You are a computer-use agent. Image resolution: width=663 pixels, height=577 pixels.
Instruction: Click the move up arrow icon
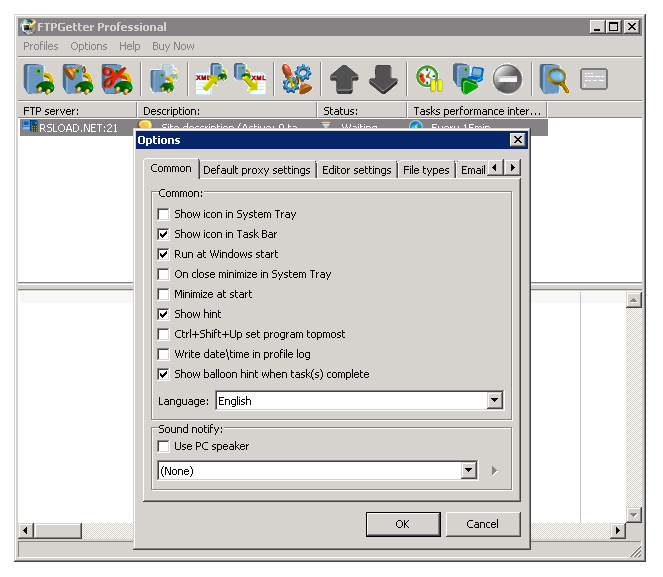point(344,79)
